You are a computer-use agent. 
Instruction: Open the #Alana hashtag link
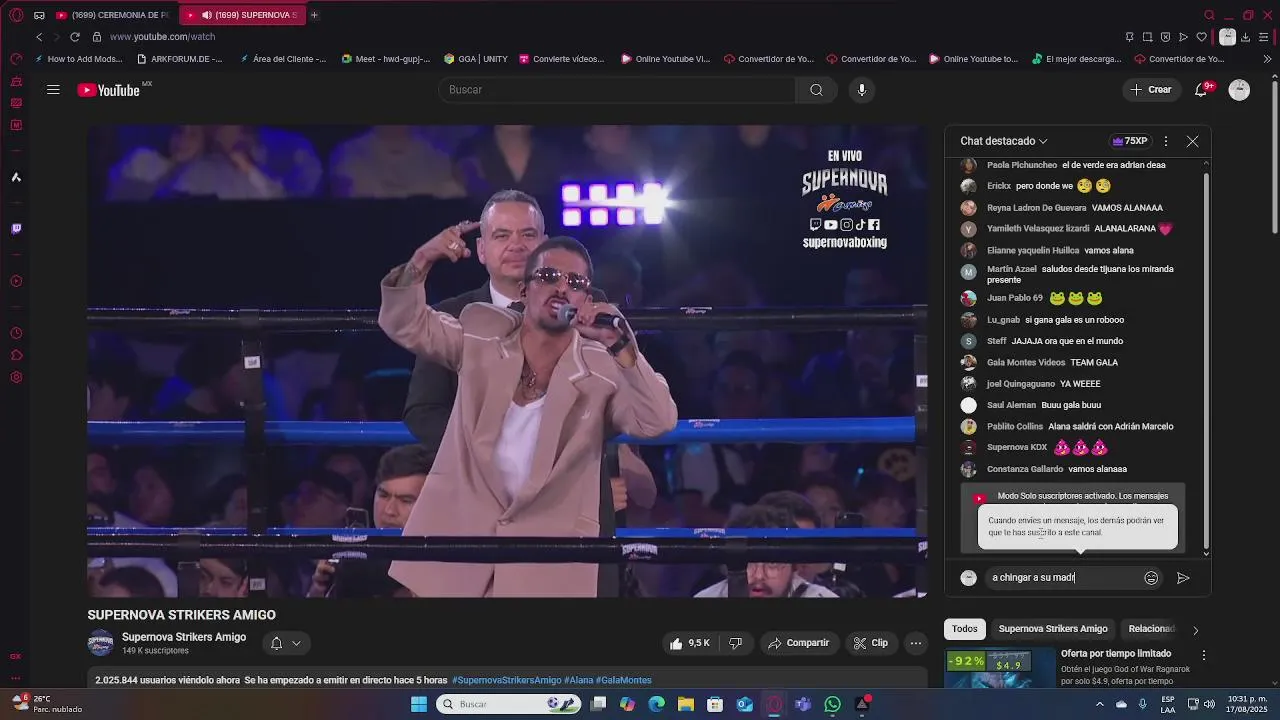click(x=578, y=680)
